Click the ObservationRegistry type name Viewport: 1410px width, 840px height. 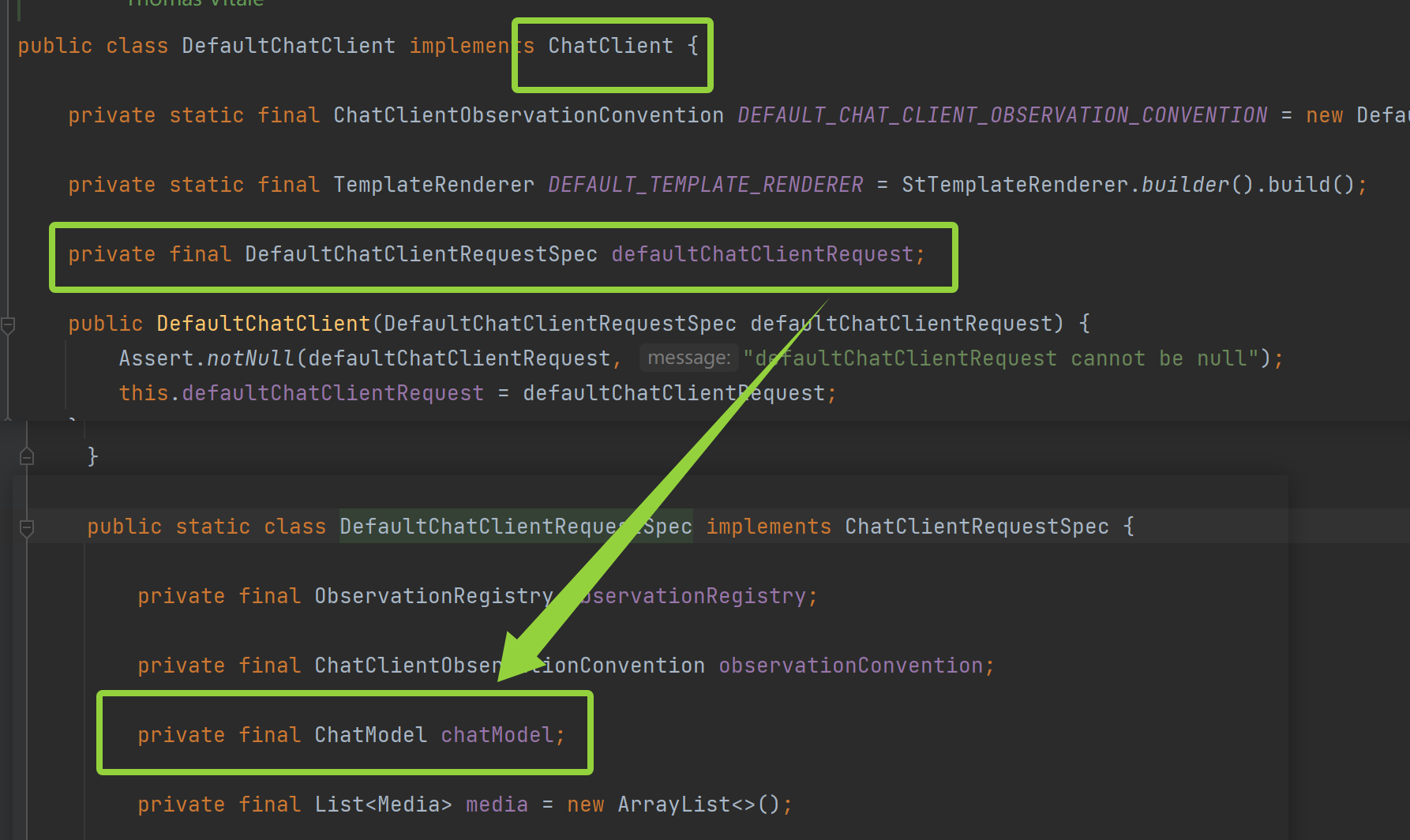pyautogui.click(x=433, y=596)
